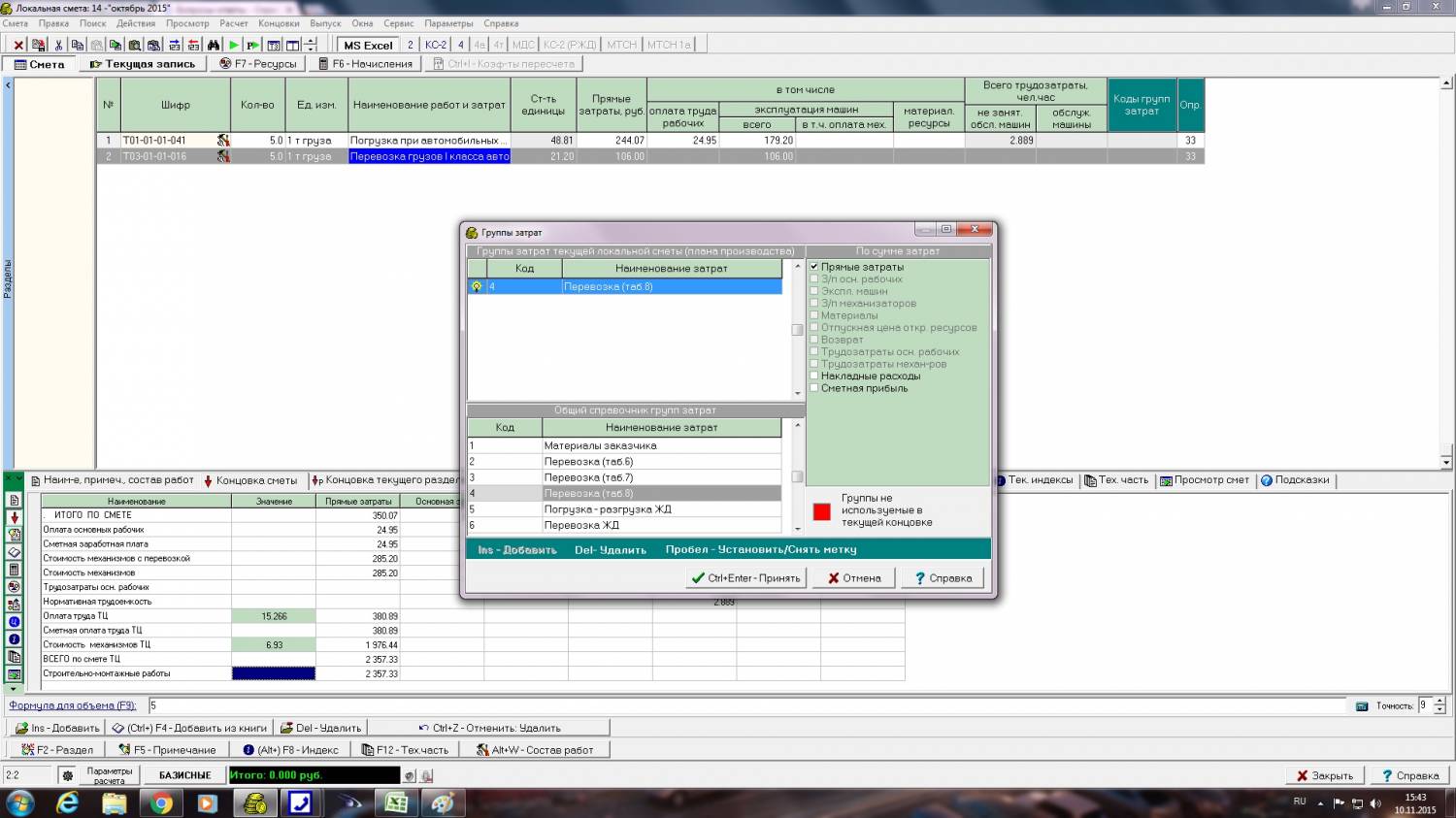Tick the Сметная прибыль checkbox

[x=814, y=388]
